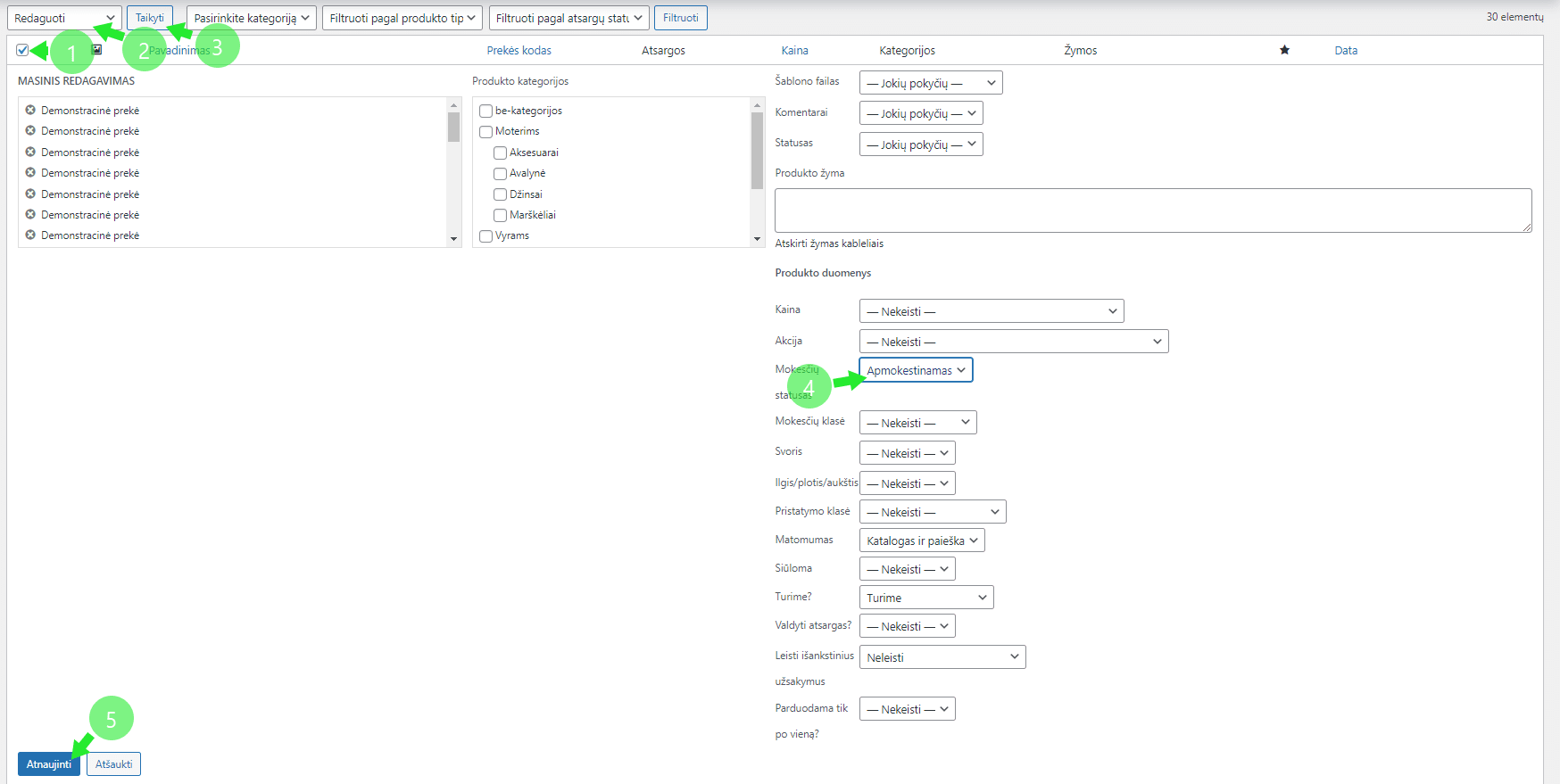Remove the first Demonstracinė prekė from bulk edit
The width and height of the screenshot is (1560, 784).
(x=30, y=110)
